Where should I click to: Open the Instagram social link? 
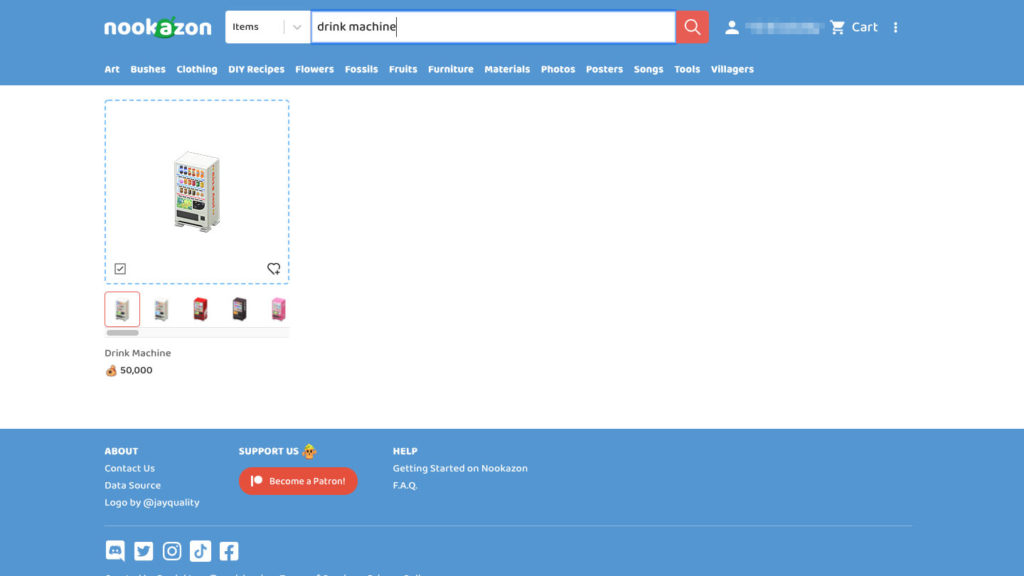pyautogui.click(x=172, y=551)
